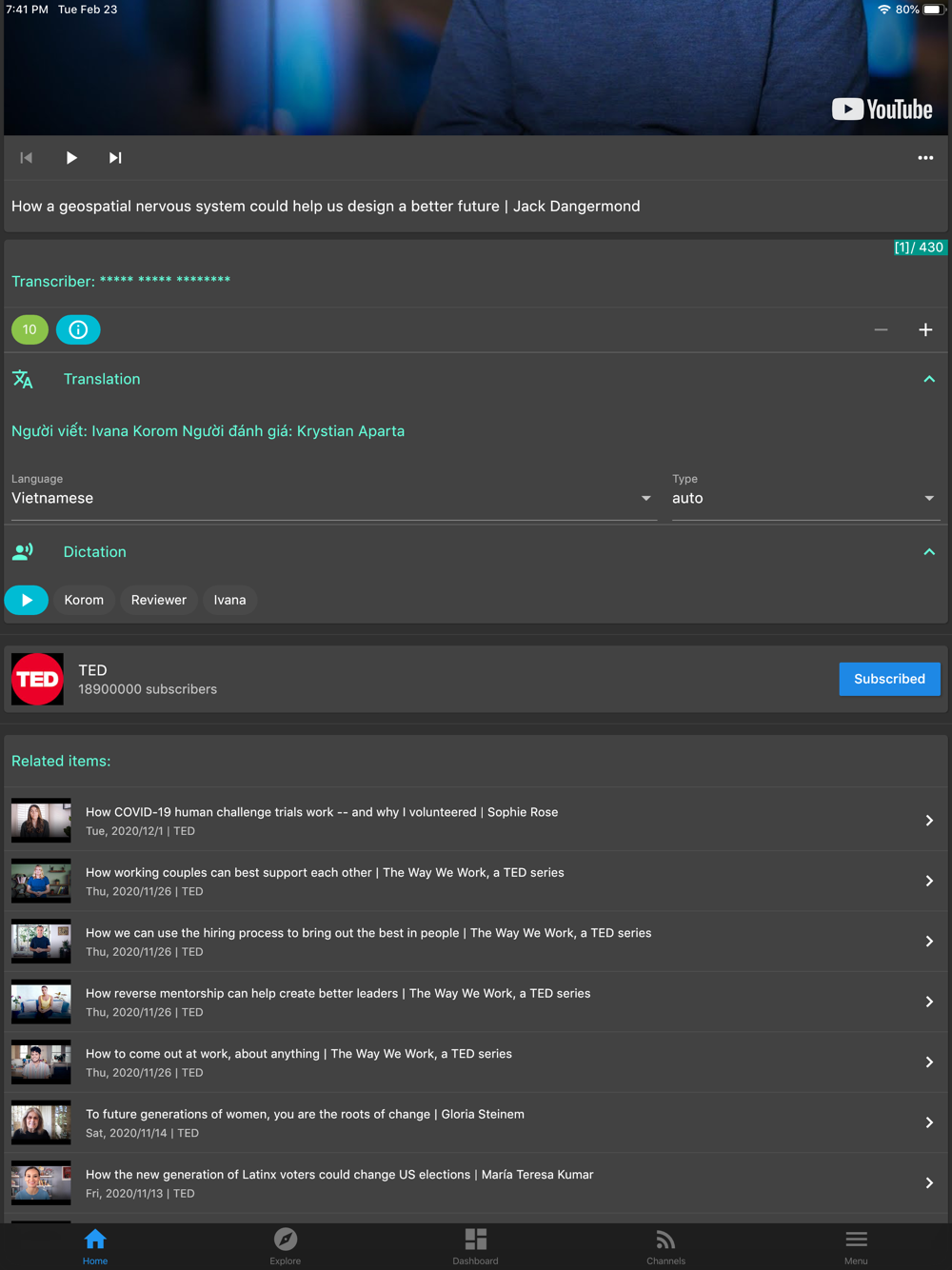Open the Type dropdown set to auto
This screenshot has width=952, height=1270.
click(804, 498)
